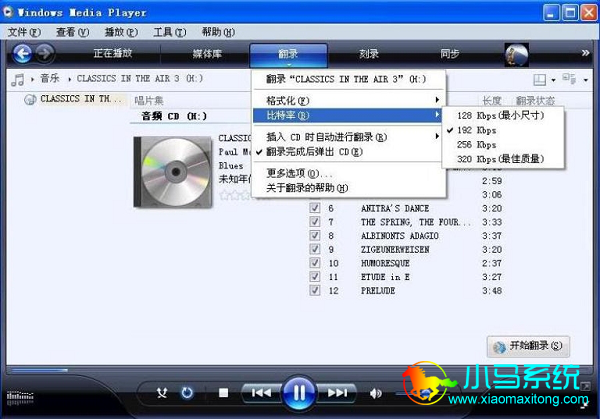Select CLASSICS IN TH... in the left tree
This screenshot has width=600, height=419.
click(x=81, y=99)
